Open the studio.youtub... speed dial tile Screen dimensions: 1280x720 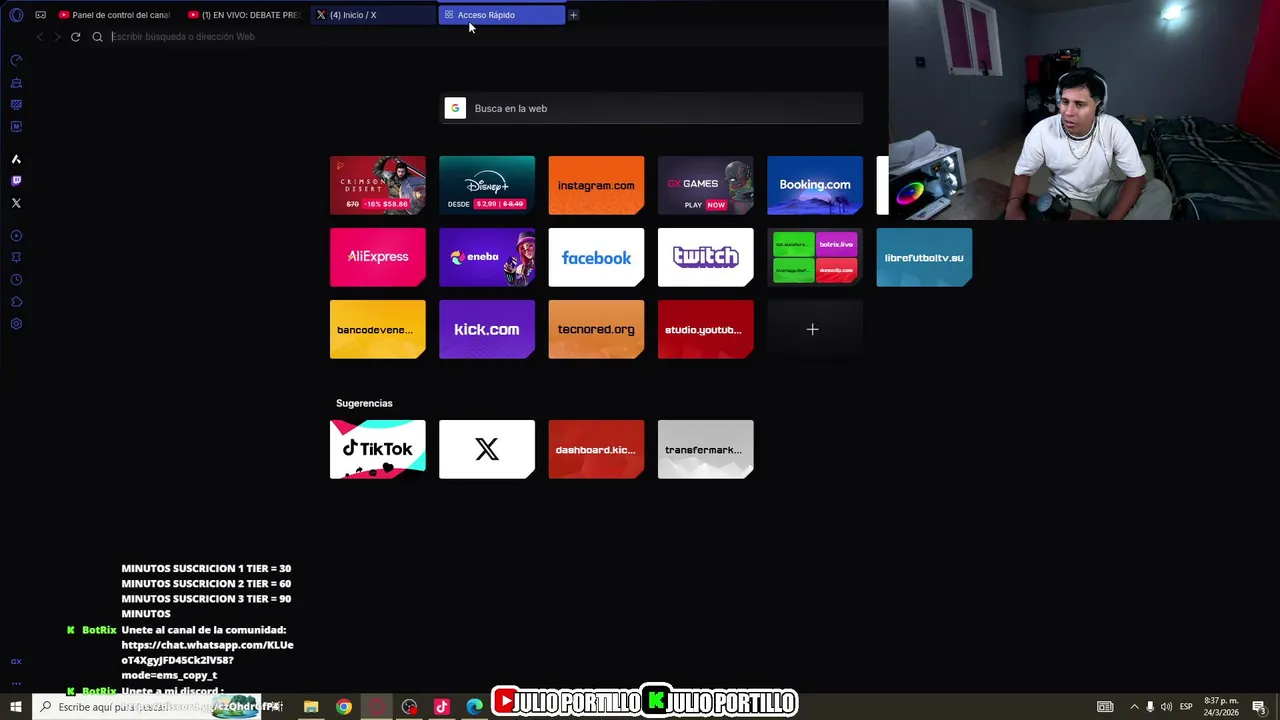pyautogui.click(x=705, y=329)
